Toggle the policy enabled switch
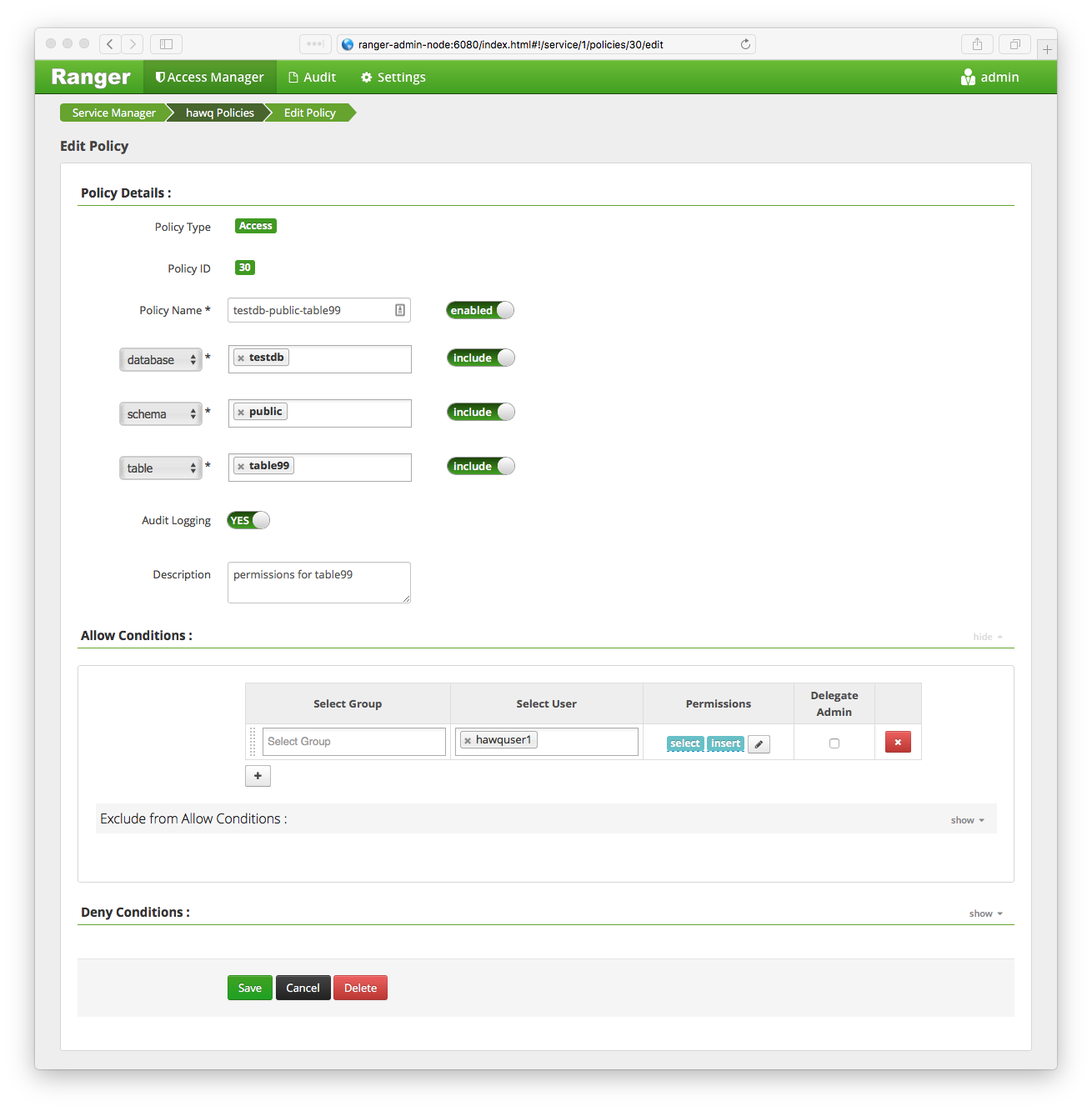The height and width of the screenshot is (1111, 1092). coord(480,310)
